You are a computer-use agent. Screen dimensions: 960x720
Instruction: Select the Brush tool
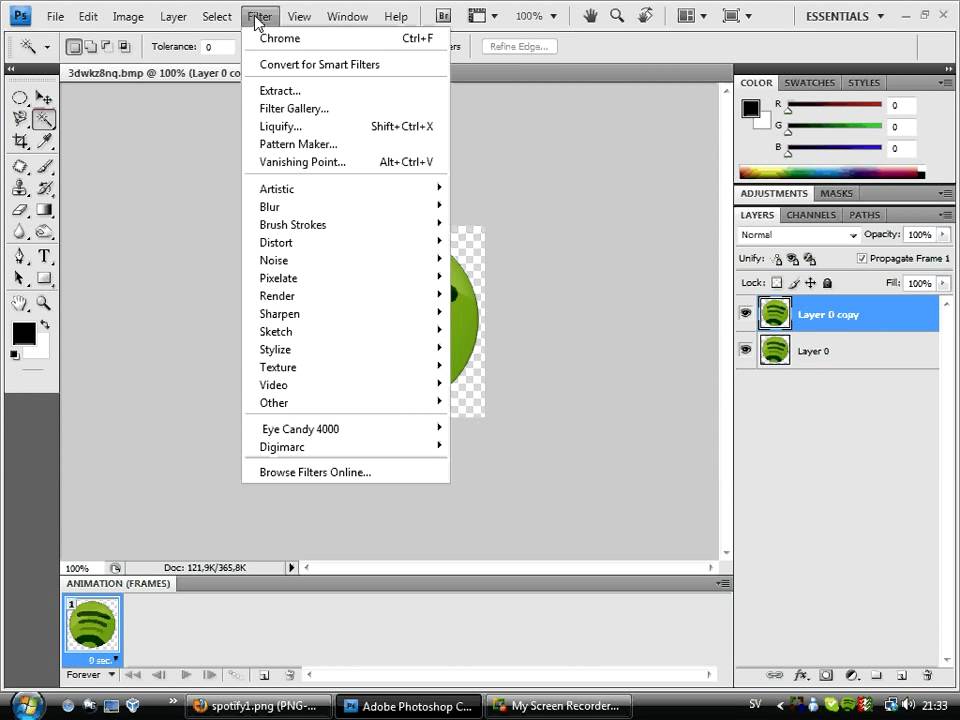(43, 166)
